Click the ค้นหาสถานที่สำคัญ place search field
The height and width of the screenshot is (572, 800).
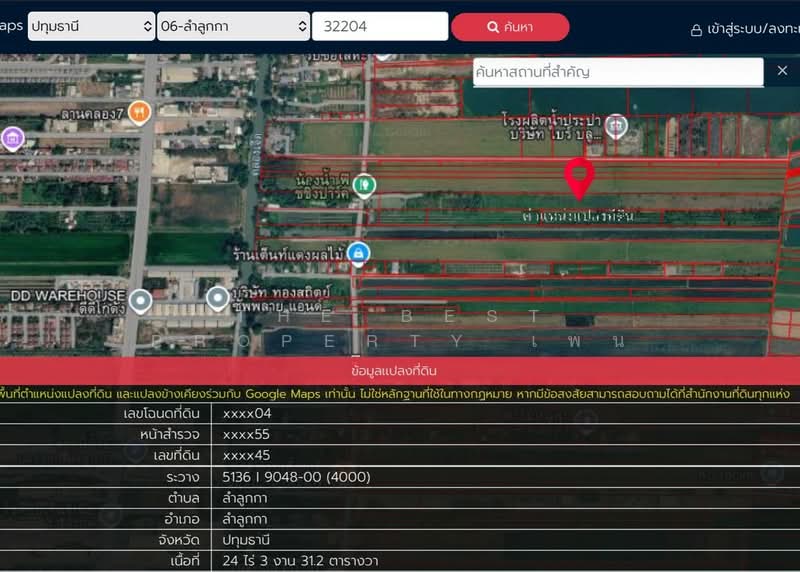tap(618, 72)
